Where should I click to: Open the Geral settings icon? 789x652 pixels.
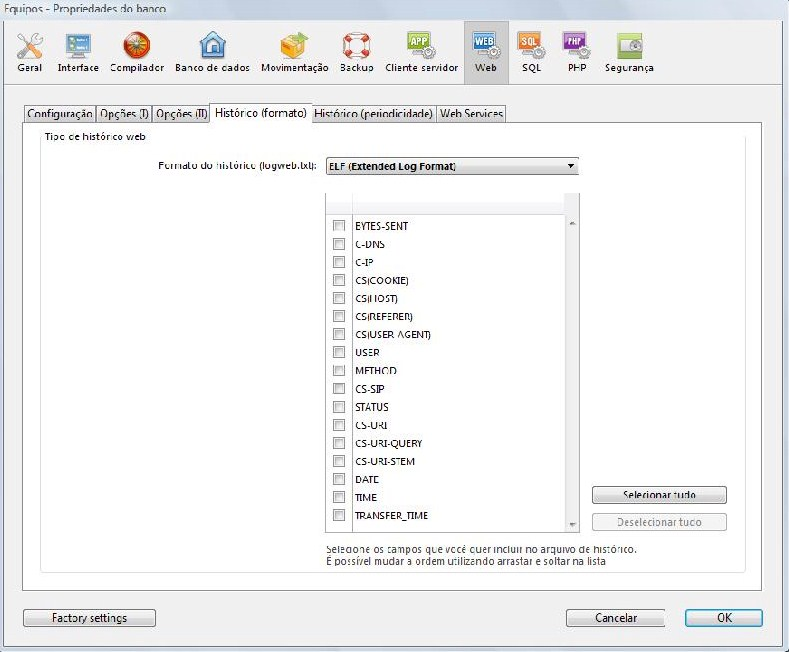click(30, 46)
